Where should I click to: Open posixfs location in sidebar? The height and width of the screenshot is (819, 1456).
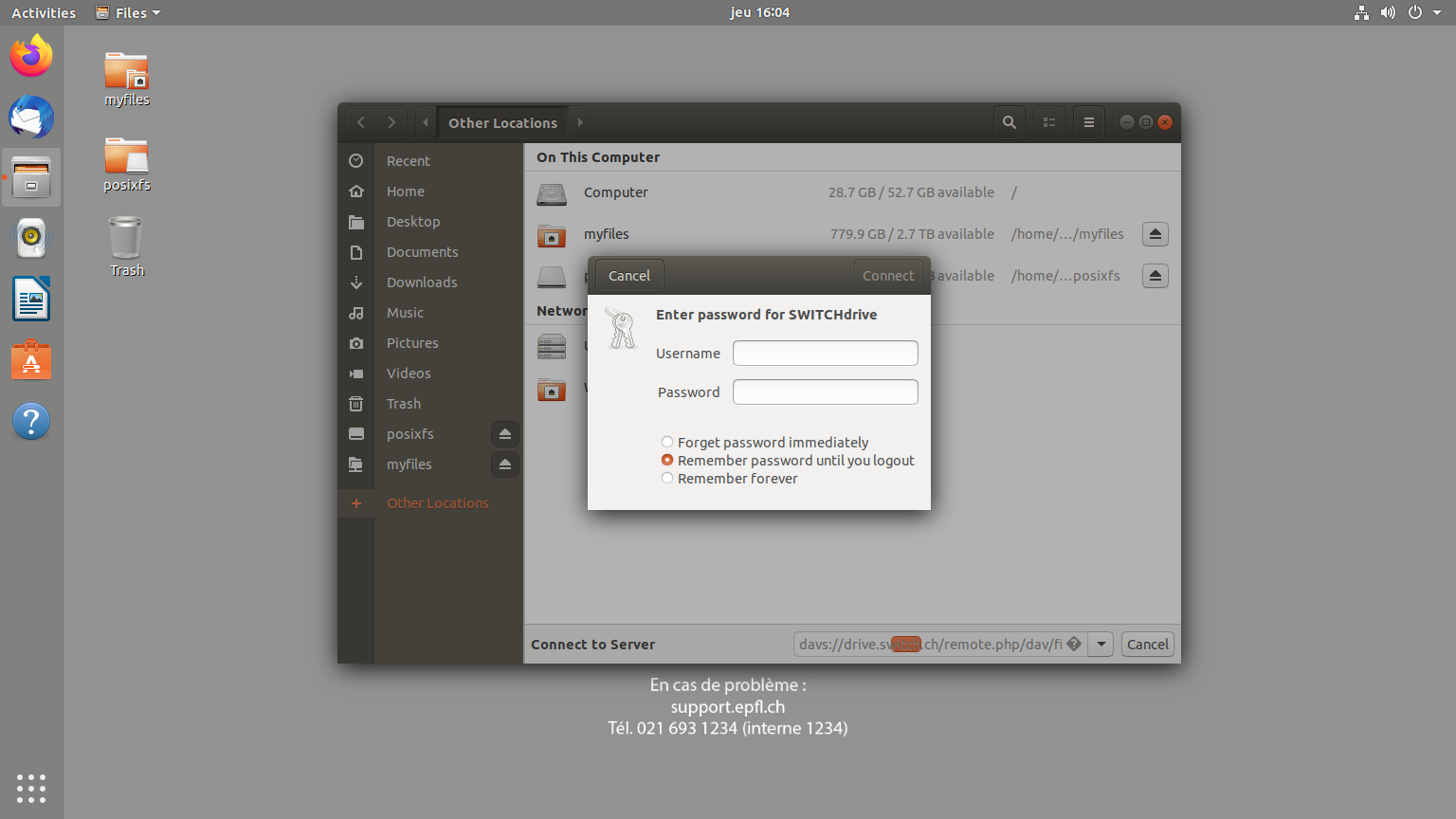tap(410, 434)
